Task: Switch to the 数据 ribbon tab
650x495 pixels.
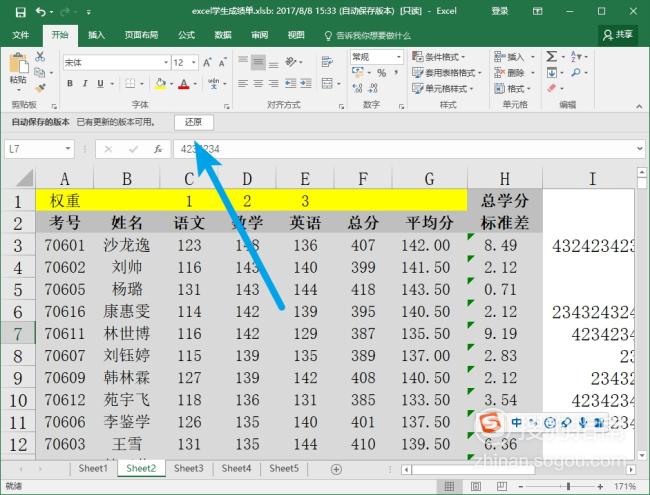Action: pos(223,35)
